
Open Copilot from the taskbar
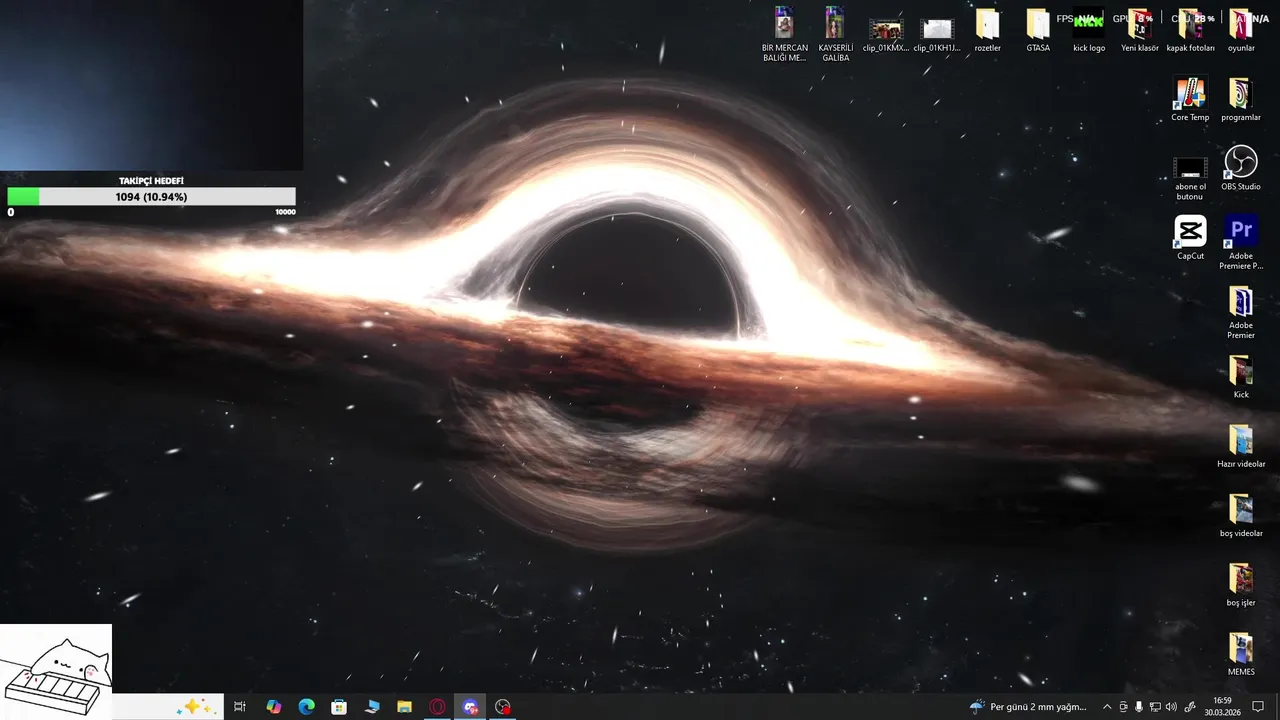point(273,707)
